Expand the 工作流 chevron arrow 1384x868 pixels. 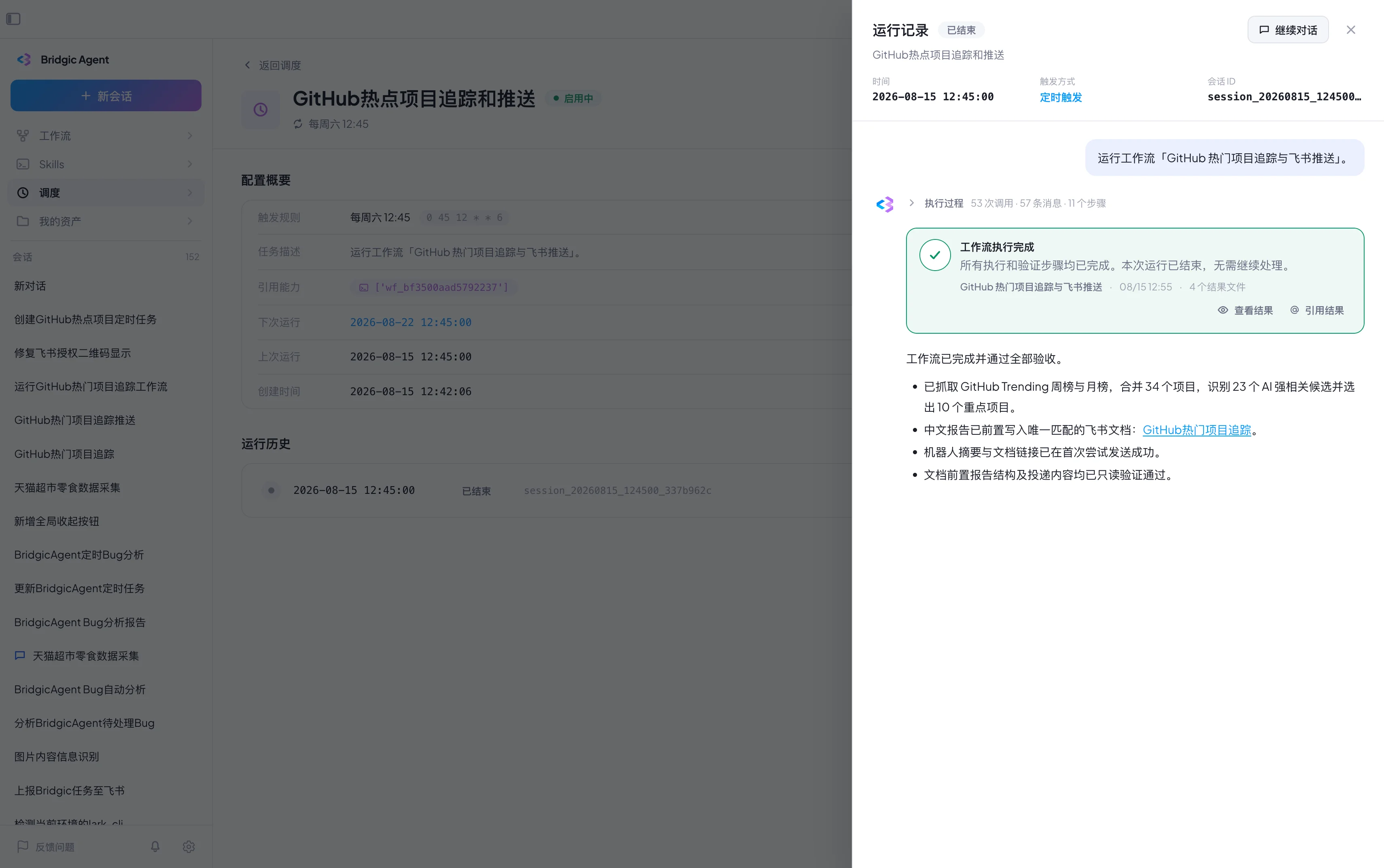click(x=189, y=135)
